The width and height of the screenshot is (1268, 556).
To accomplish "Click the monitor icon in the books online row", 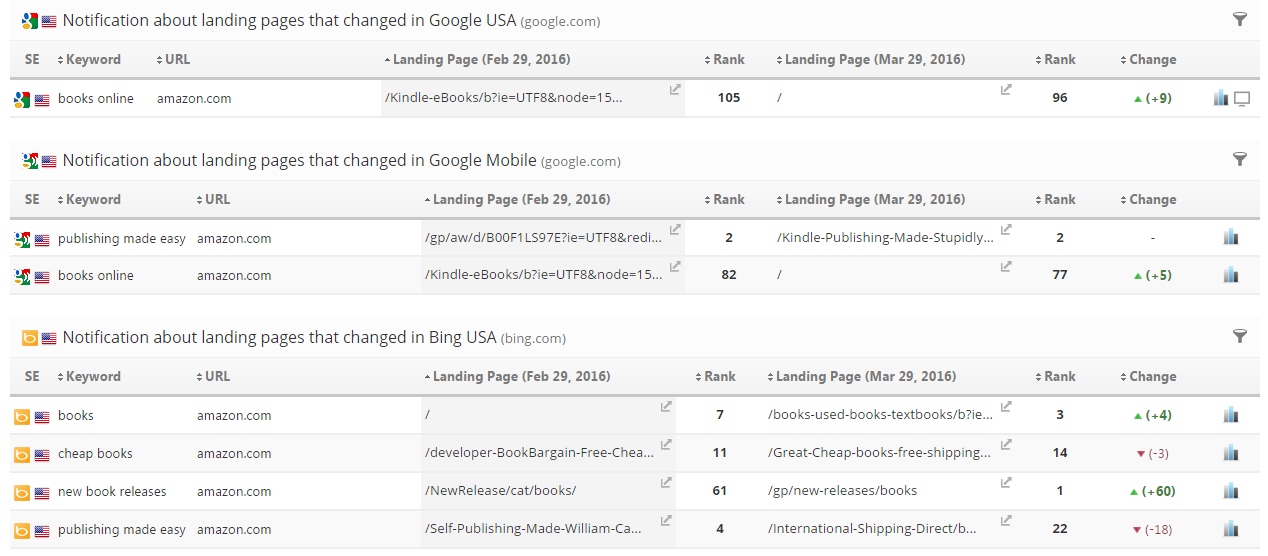I will click(x=1243, y=98).
